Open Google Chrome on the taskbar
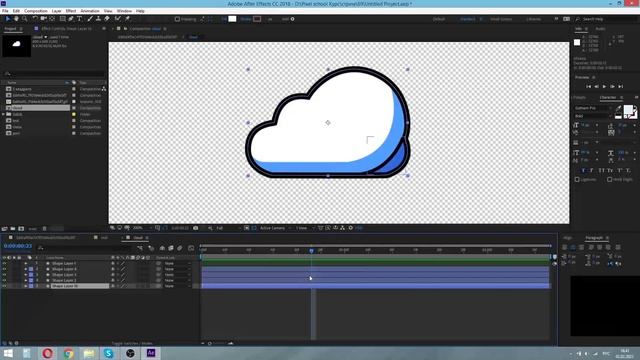The image size is (640, 360). pos(69,353)
